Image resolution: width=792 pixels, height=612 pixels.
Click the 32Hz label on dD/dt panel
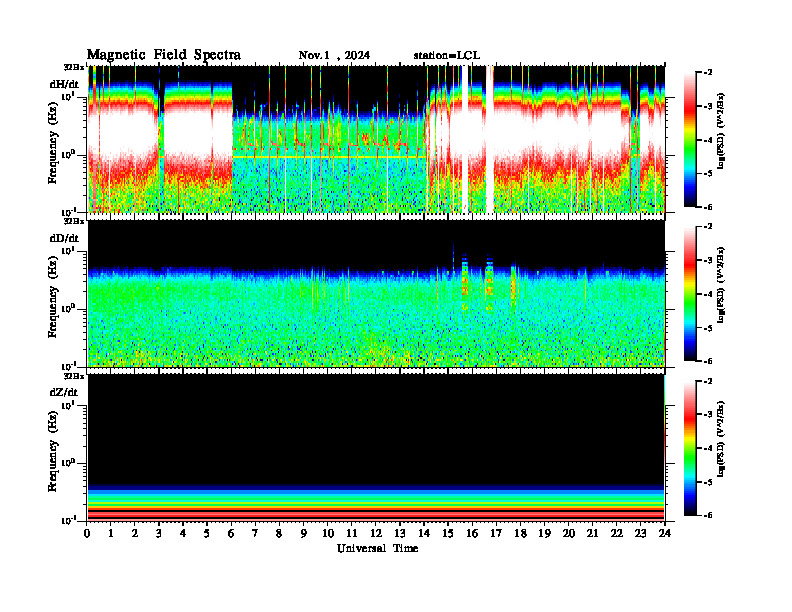[x=74, y=221]
